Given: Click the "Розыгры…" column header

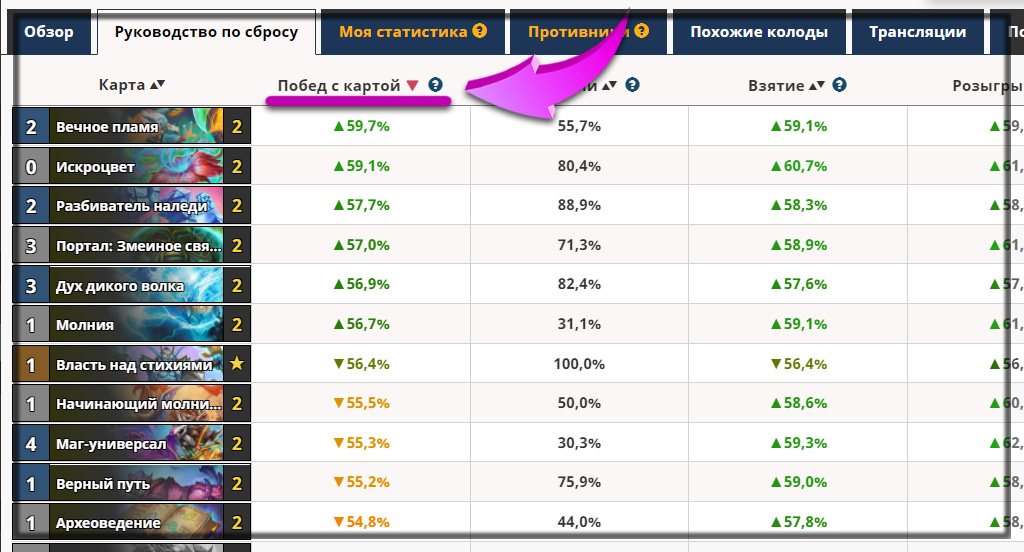Looking at the screenshot, I should (x=987, y=86).
